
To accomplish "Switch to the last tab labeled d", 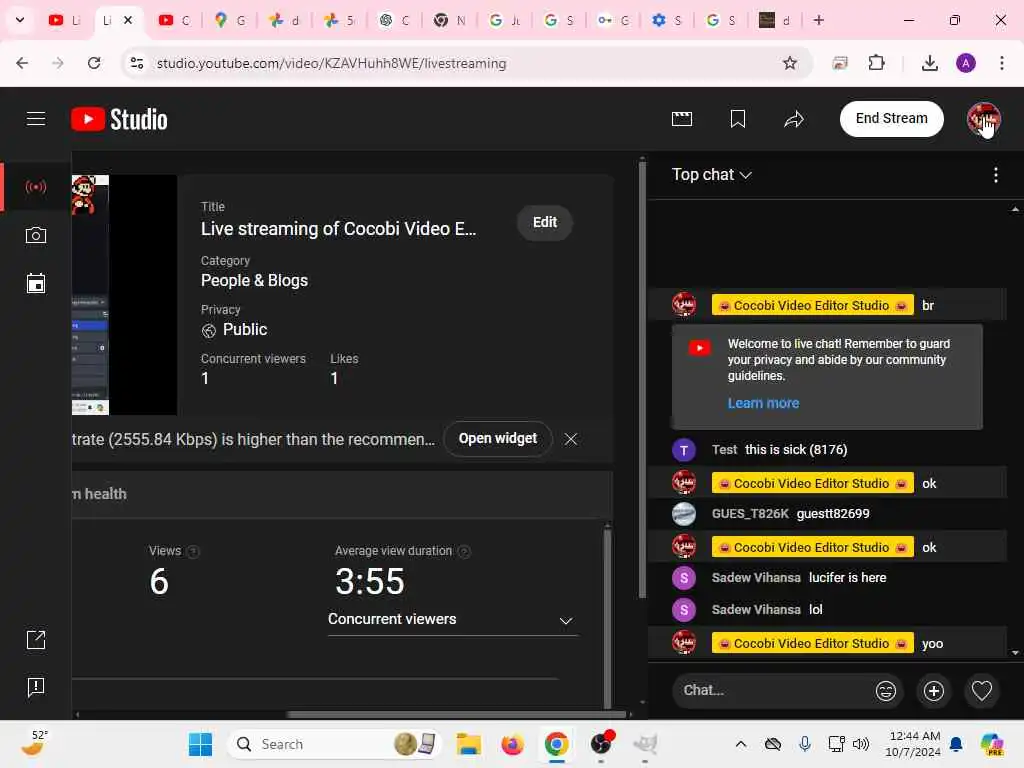I will click(x=775, y=20).
